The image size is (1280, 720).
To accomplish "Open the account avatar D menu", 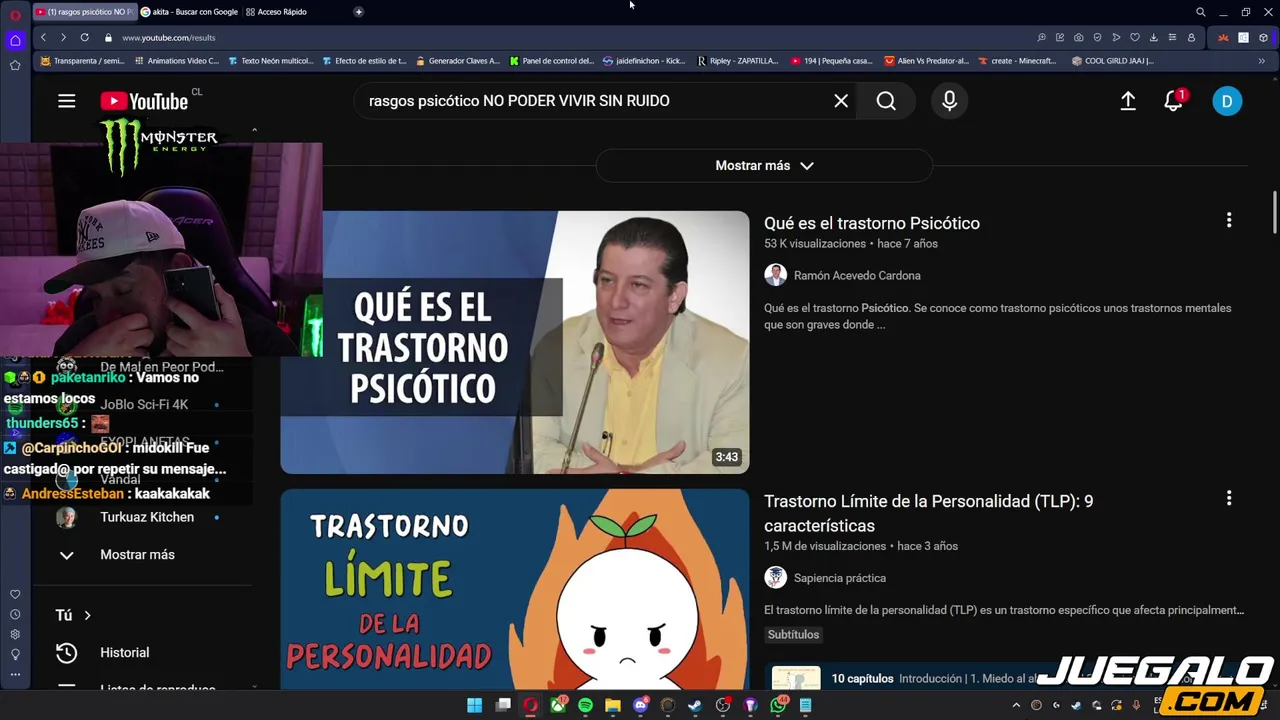I will click(x=1227, y=101).
